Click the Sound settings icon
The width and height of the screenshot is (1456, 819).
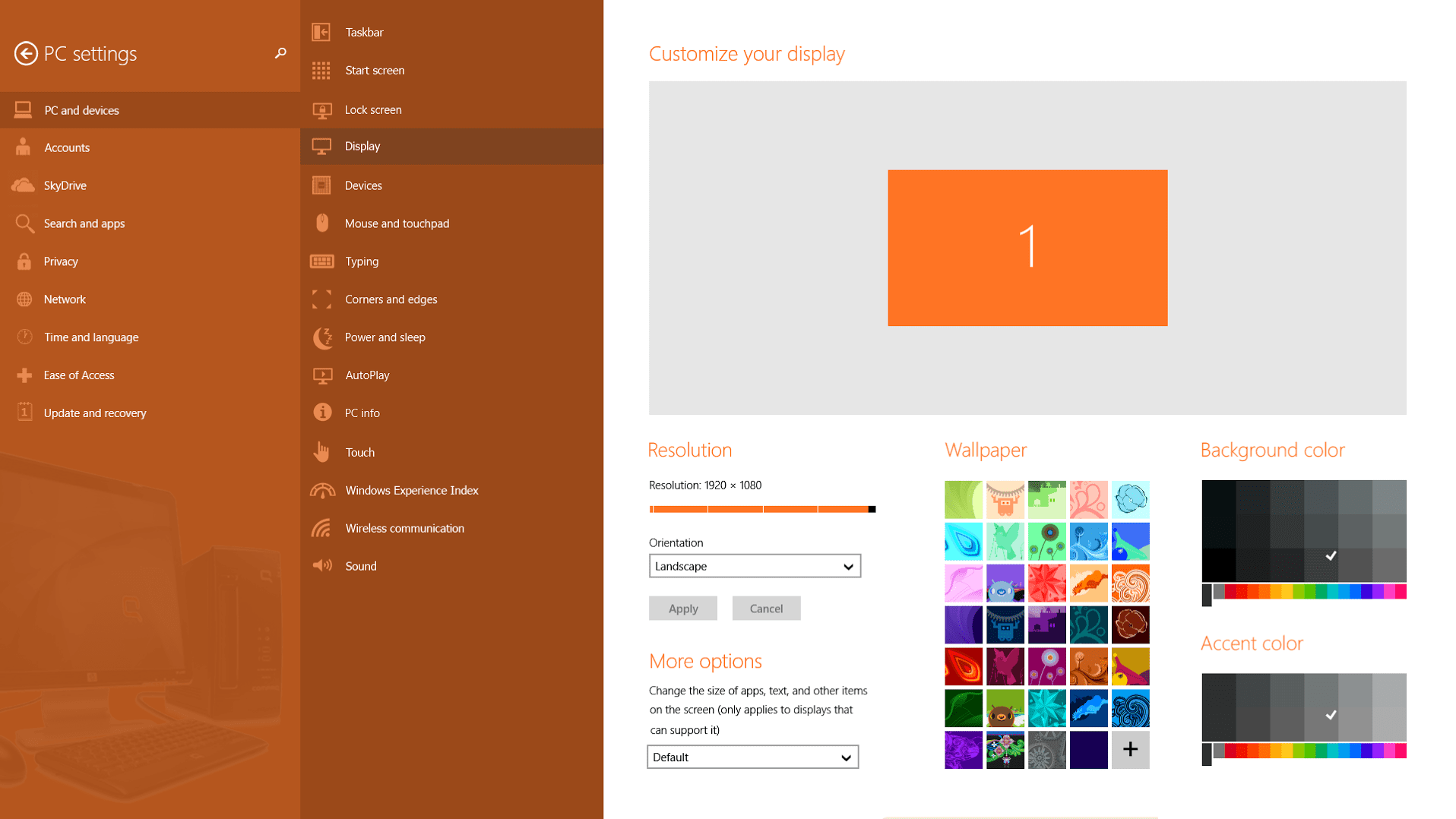[321, 565]
